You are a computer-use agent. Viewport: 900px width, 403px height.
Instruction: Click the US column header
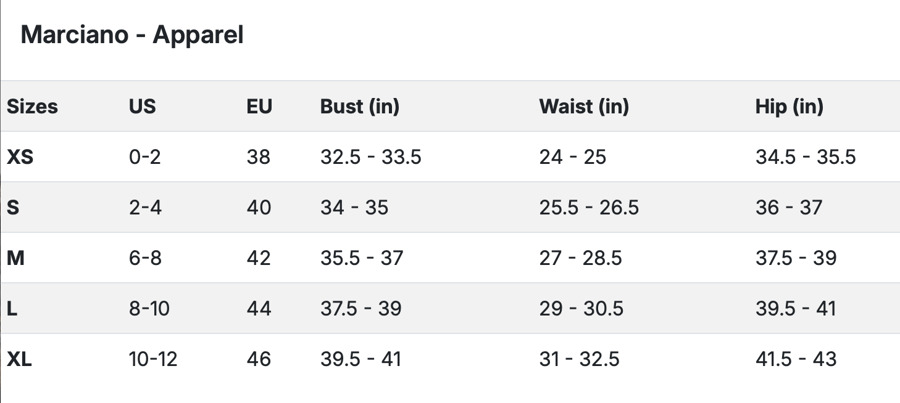142,106
